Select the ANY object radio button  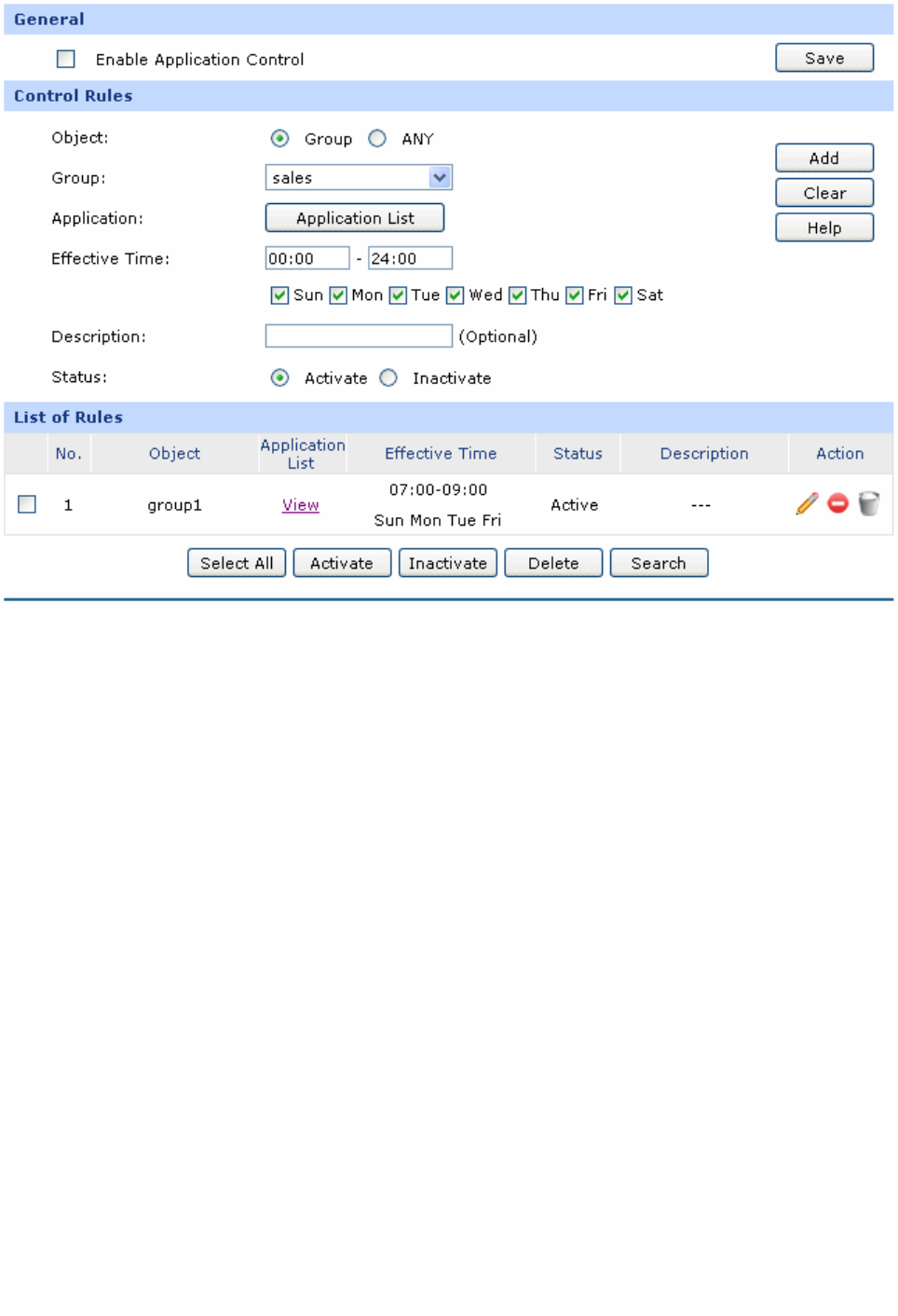[x=377, y=139]
